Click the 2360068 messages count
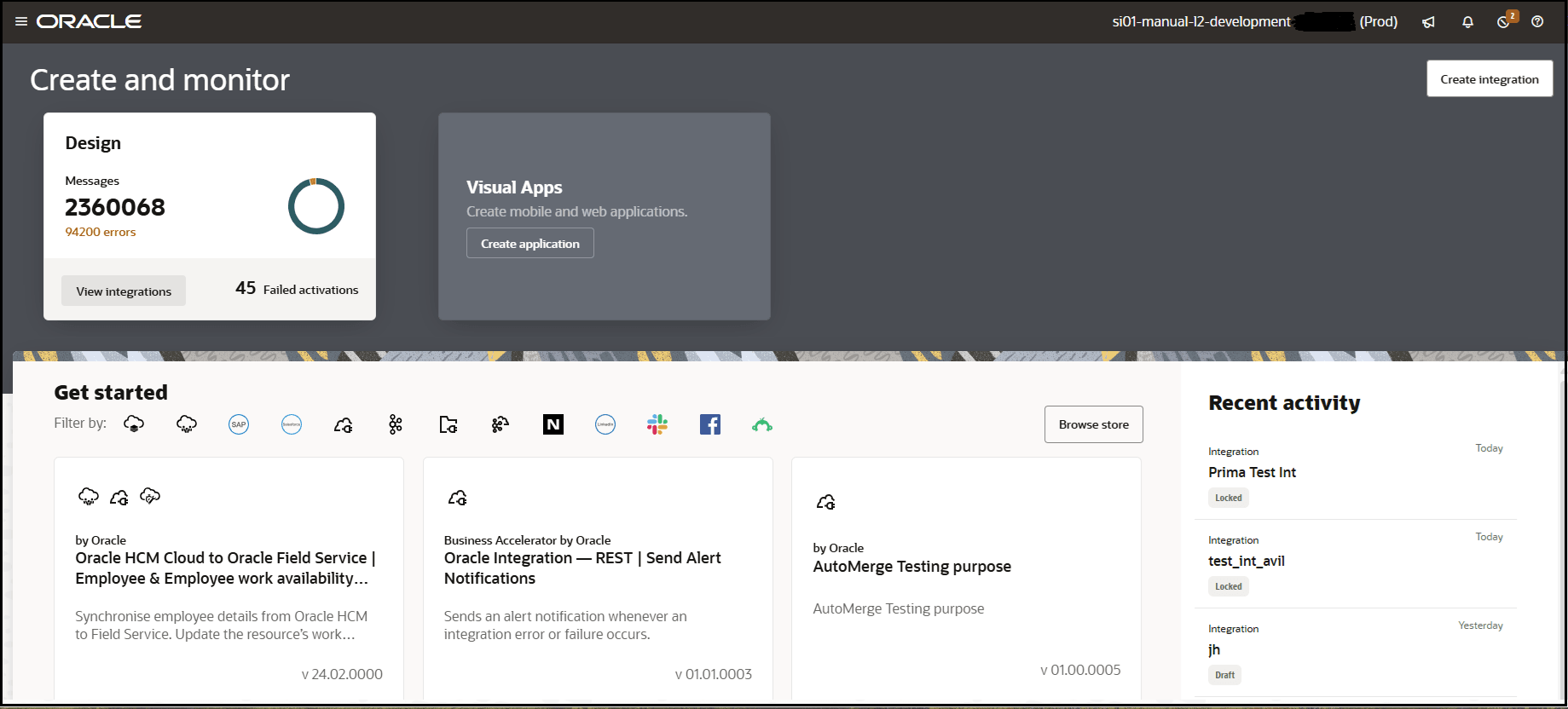This screenshot has height=709, width=1568. 115,207
